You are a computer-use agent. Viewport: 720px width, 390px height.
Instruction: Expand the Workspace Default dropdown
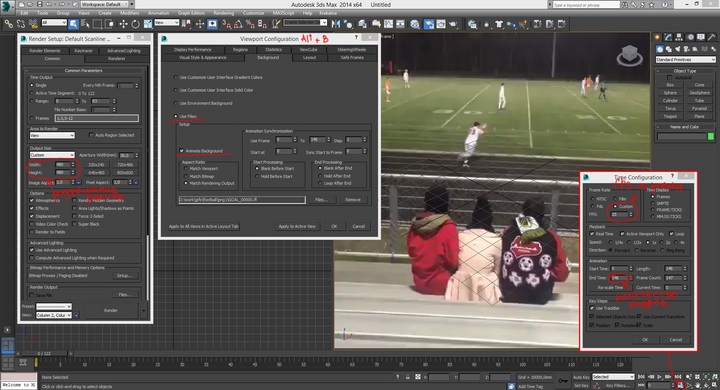coord(107,4)
